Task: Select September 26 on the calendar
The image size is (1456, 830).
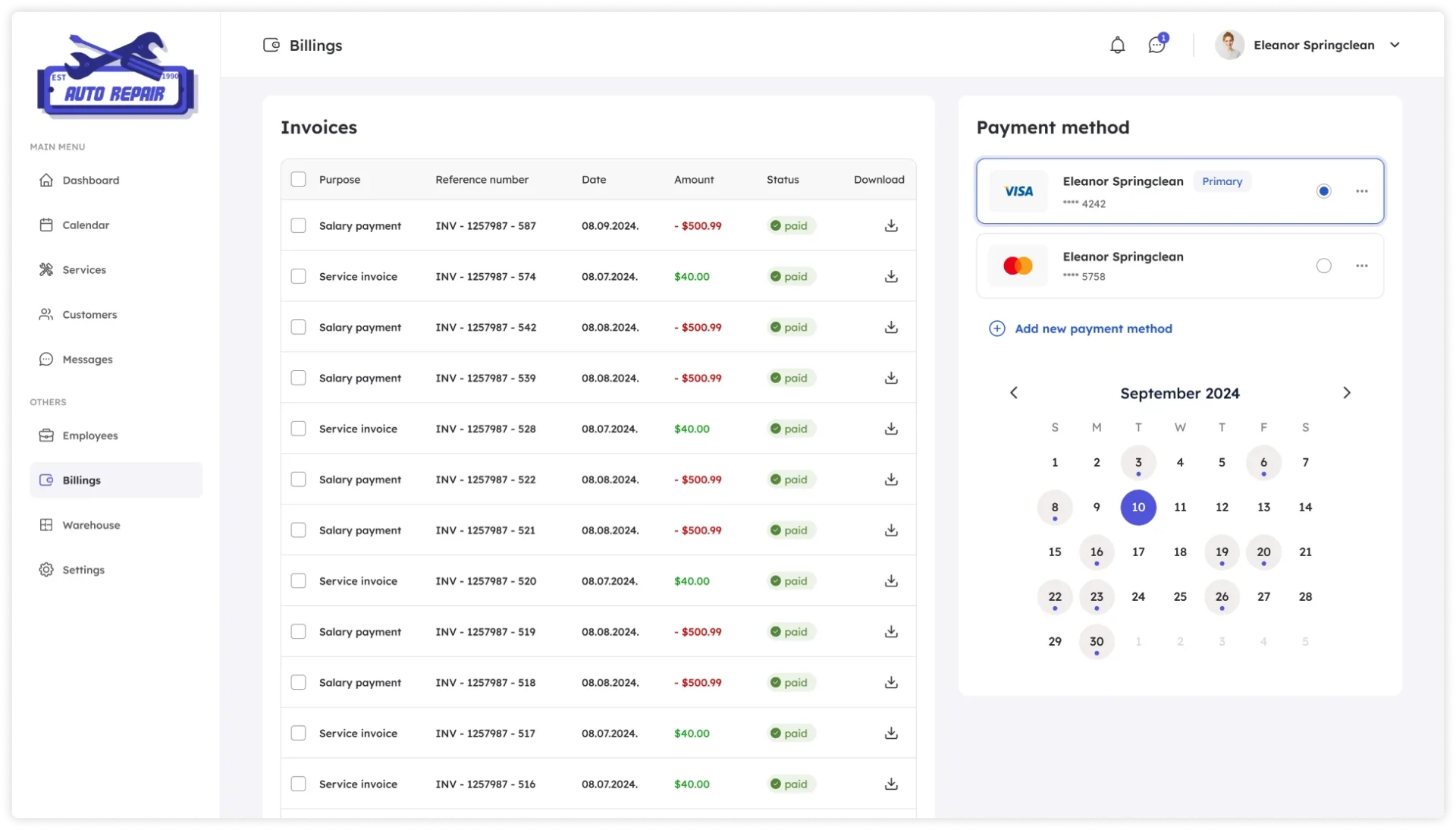Action: 1222,597
